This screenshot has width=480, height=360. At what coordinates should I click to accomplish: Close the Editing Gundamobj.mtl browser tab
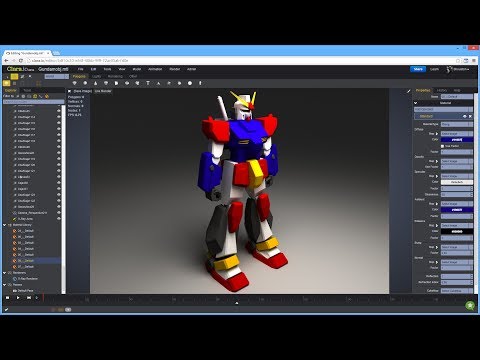[48, 53]
